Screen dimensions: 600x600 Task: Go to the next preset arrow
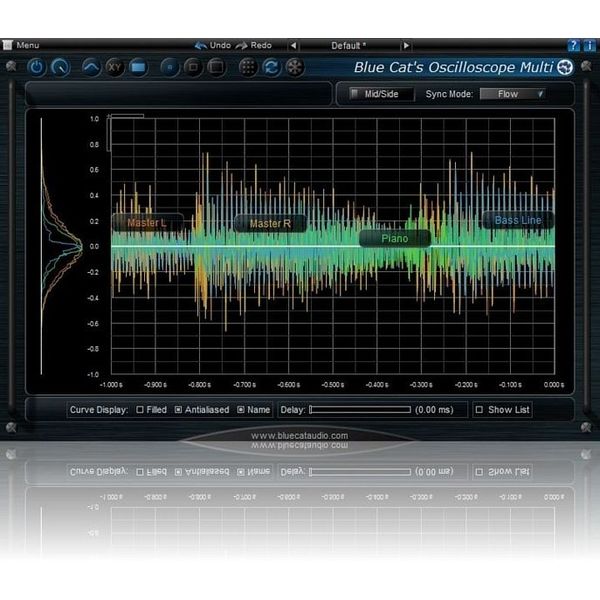point(406,46)
